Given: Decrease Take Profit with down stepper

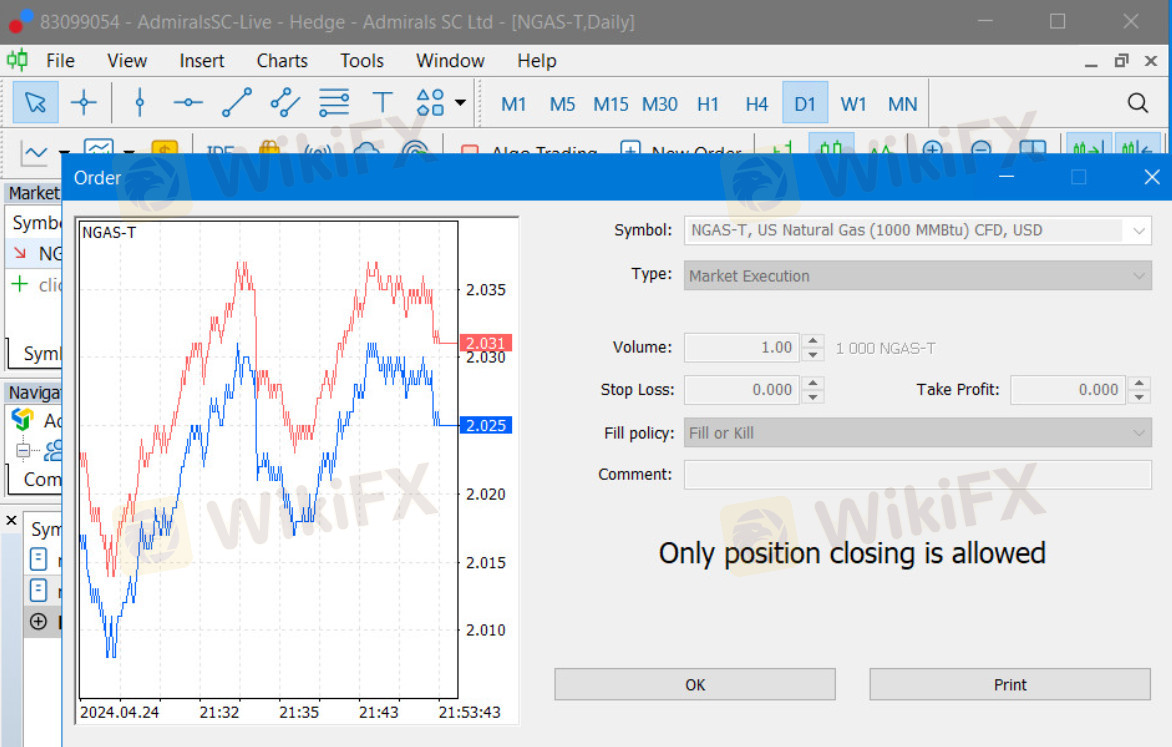Looking at the screenshot, I should pos(1139,397).
